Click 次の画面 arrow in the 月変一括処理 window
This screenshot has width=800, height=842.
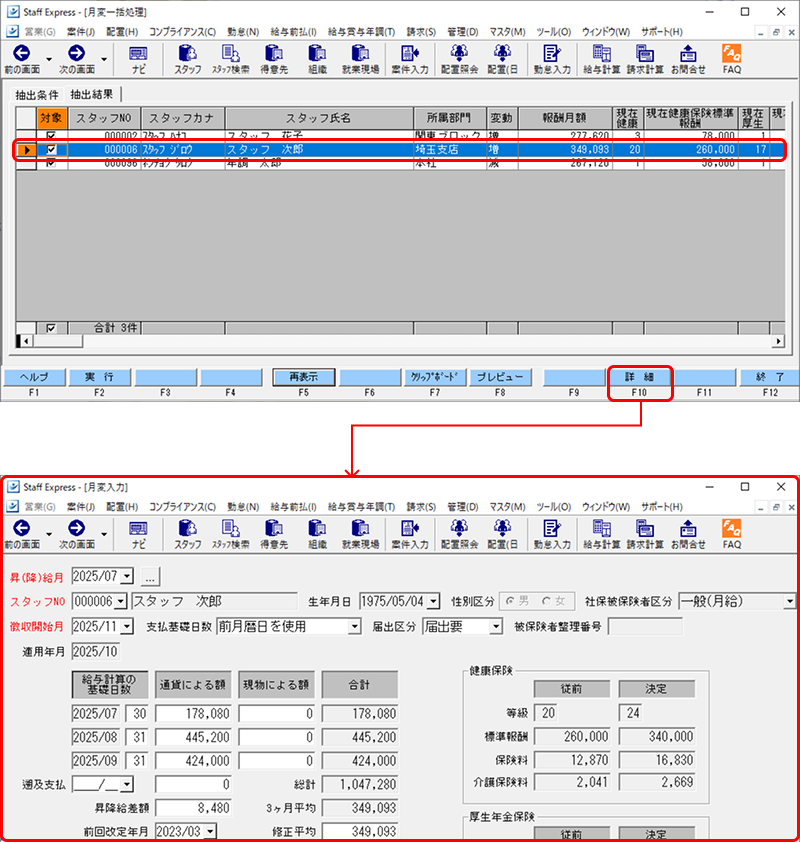pos(76,59)
